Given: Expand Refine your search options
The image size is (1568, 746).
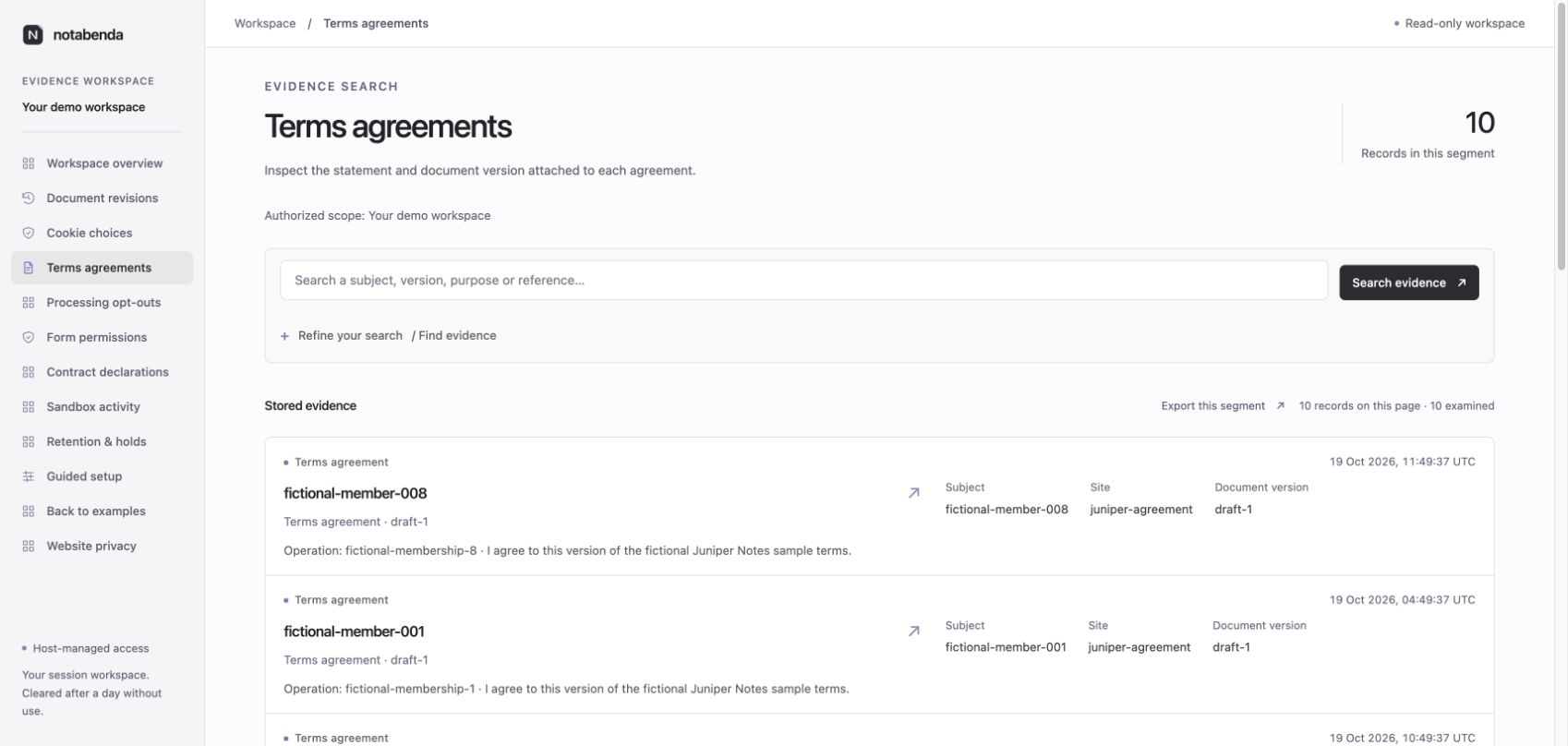Looking at the screenshot, I should coord(342,336).
